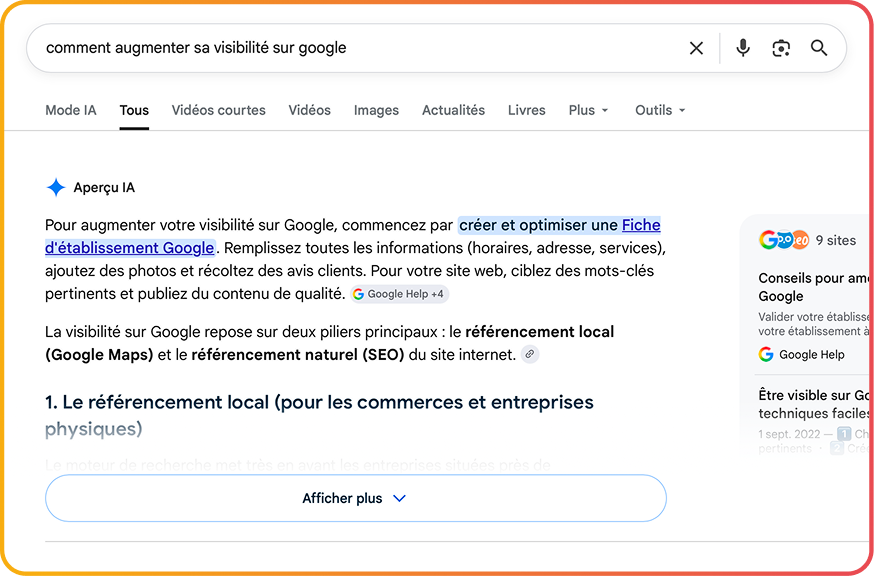Click the Google Help +4 source chip

coord(399,294)
